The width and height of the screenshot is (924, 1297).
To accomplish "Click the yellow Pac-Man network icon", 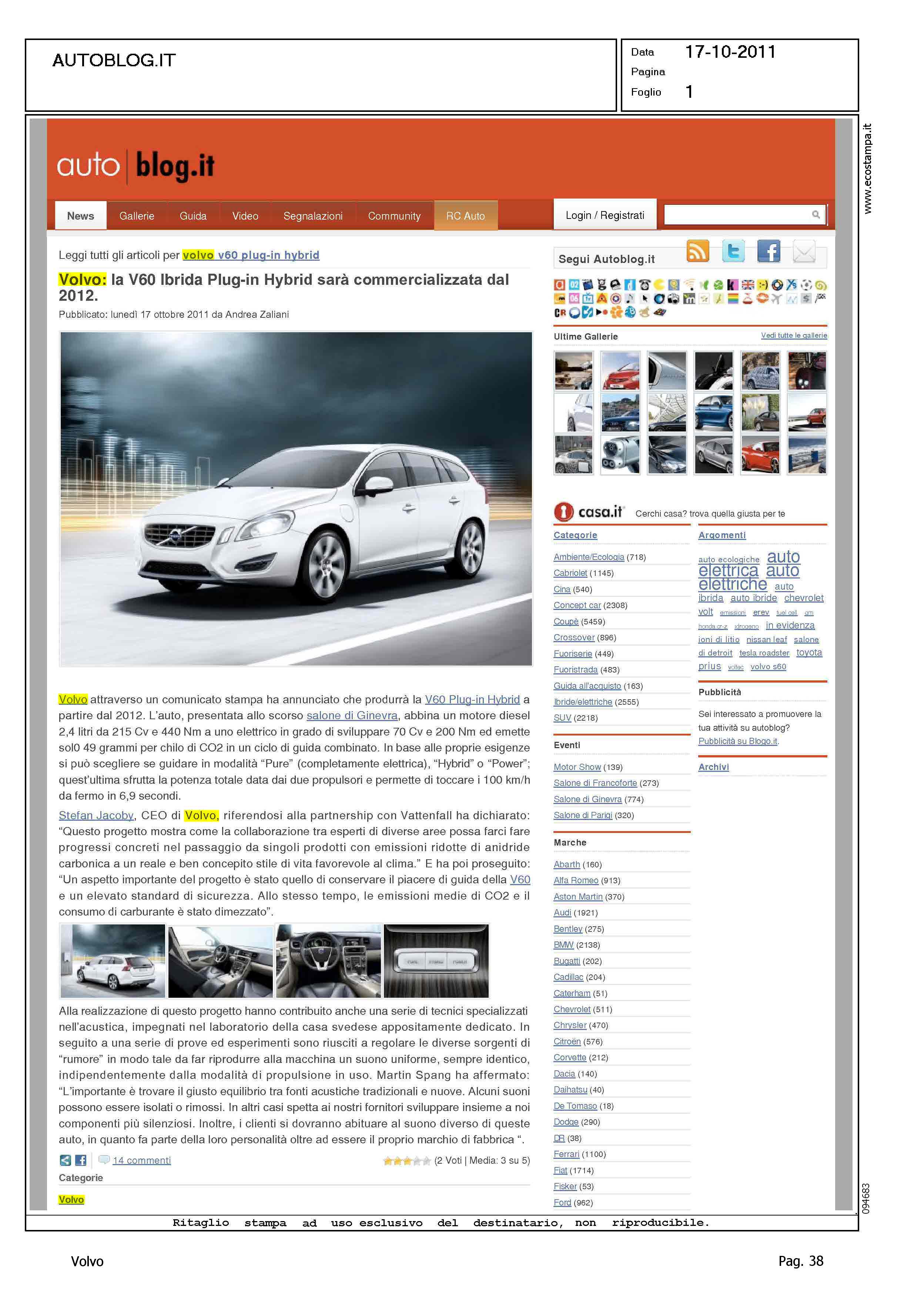I will point(659,284).
